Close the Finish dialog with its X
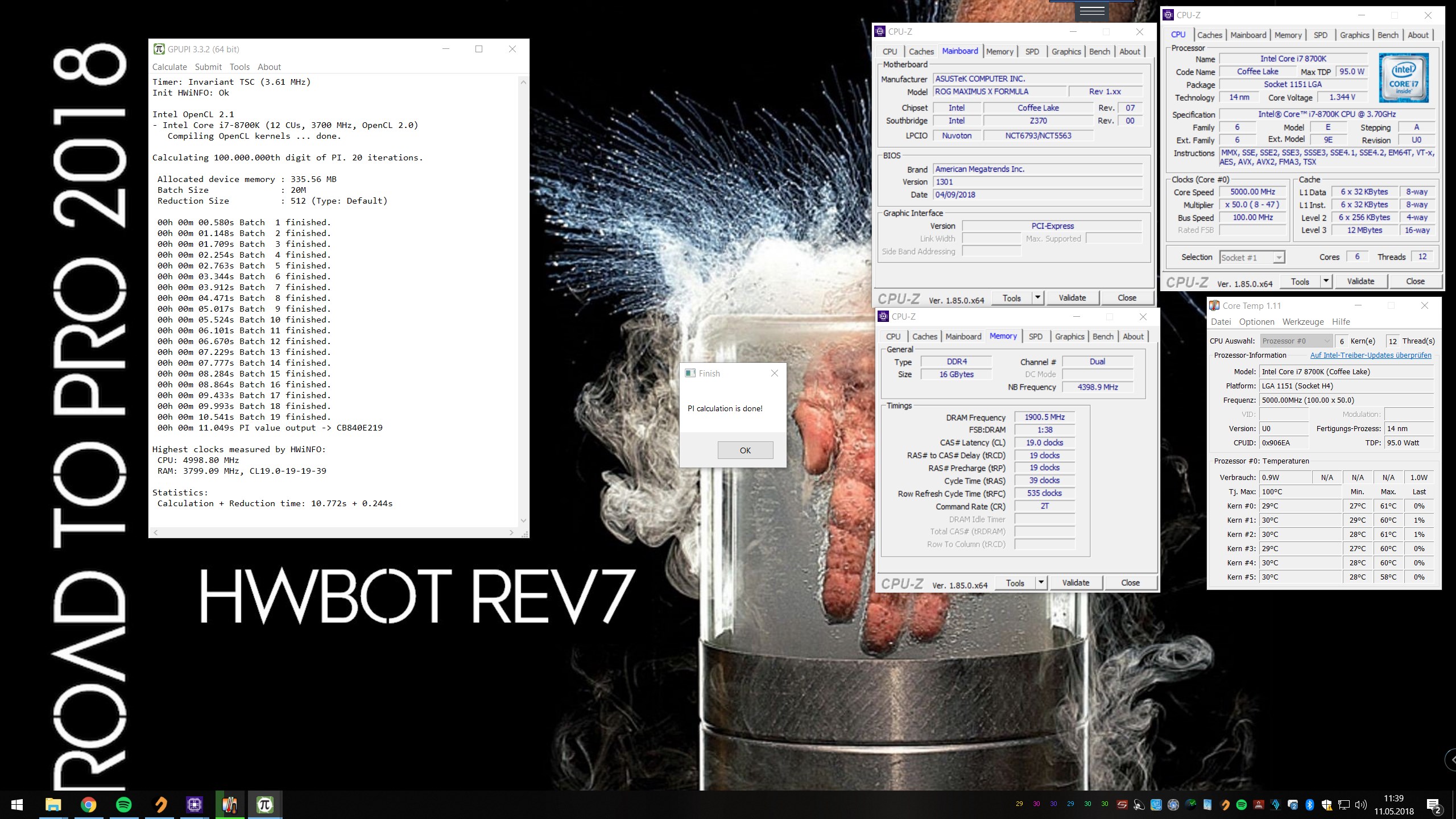The image size is (1456, 819). (x=774, y=373)
